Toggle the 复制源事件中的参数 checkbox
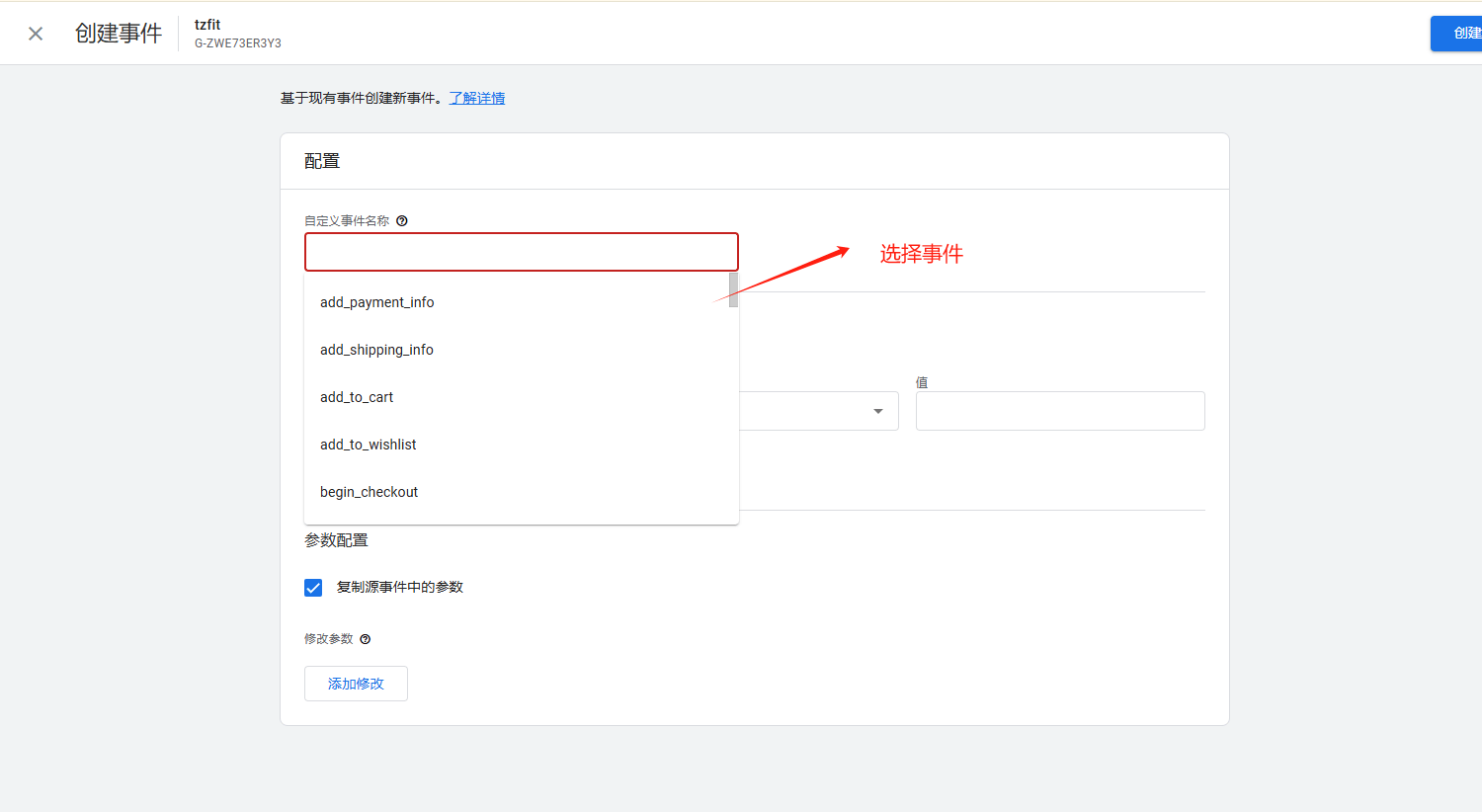 pos(313,588)
